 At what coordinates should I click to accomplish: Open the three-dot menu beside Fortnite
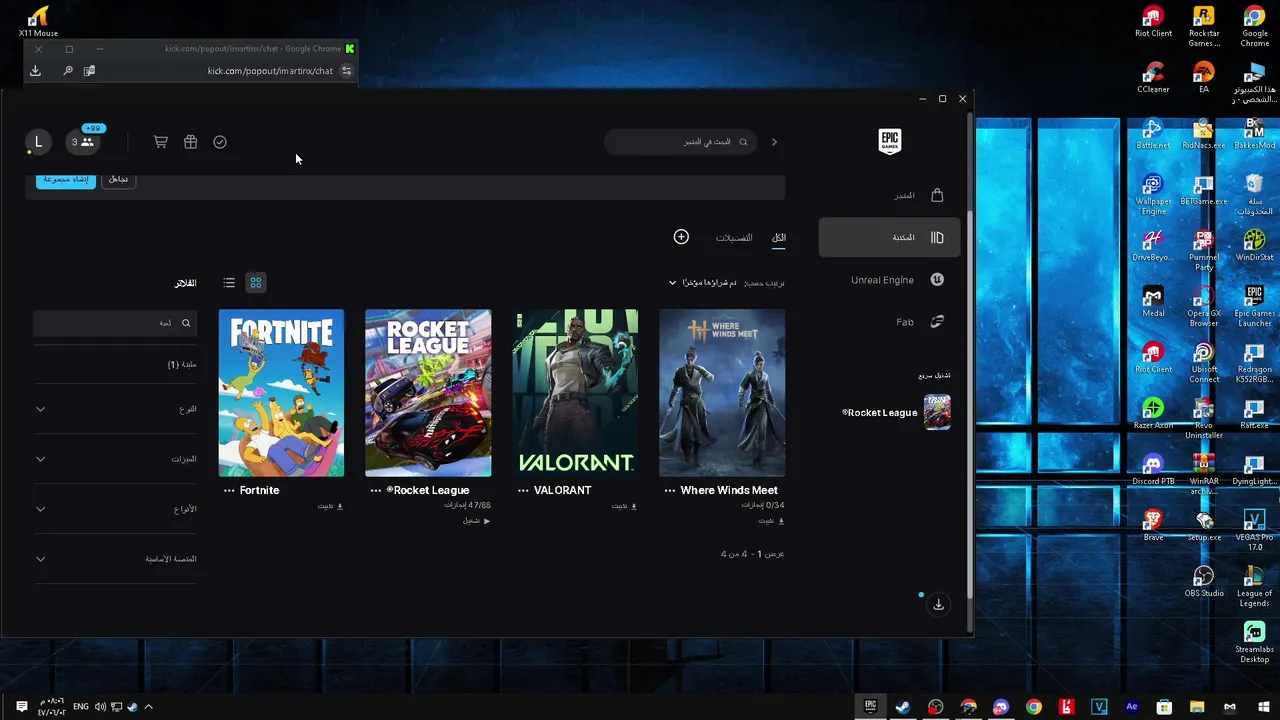(229, 491)
